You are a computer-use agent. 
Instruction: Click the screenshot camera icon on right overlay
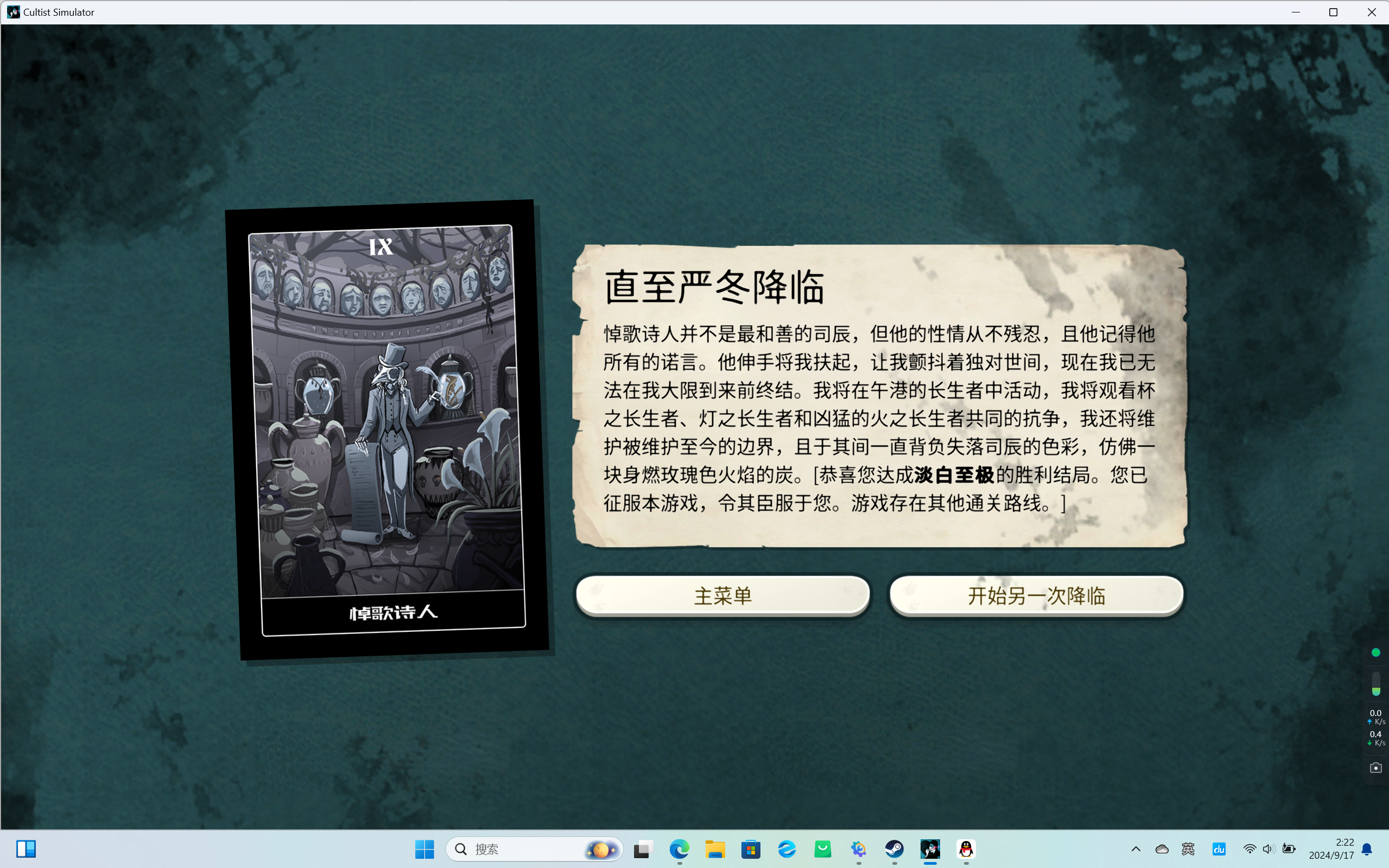coord(1376,768)
